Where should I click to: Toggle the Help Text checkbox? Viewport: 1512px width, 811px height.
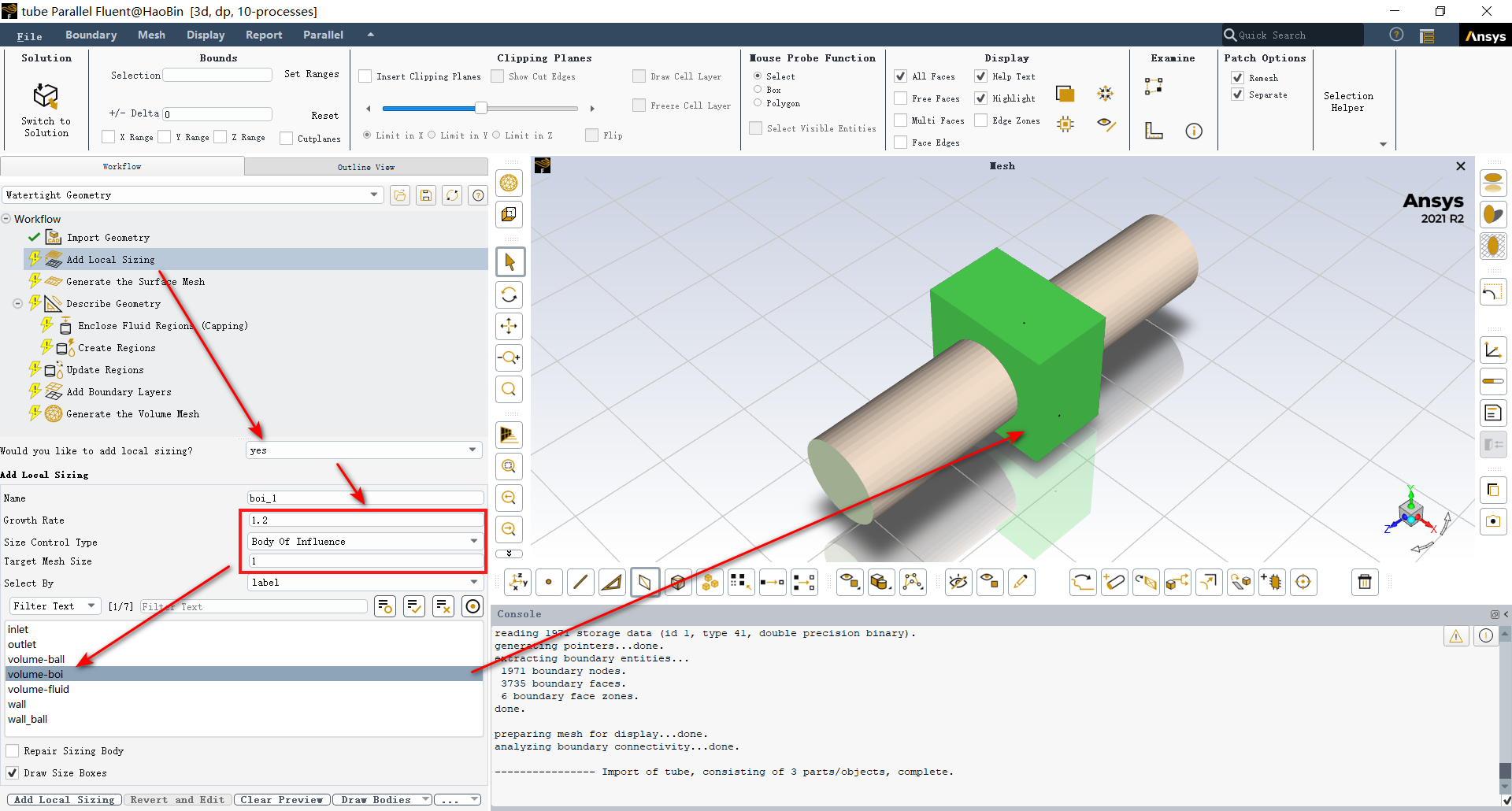[981, 76]
